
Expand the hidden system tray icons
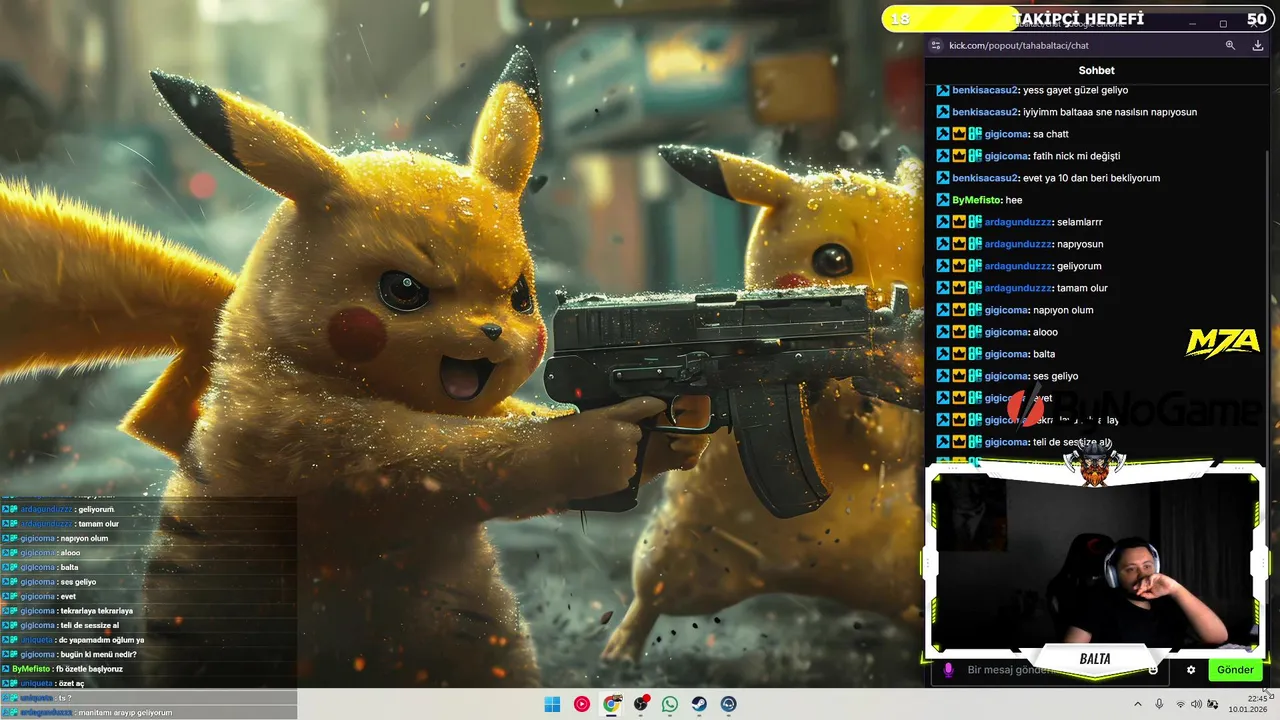1137,704
